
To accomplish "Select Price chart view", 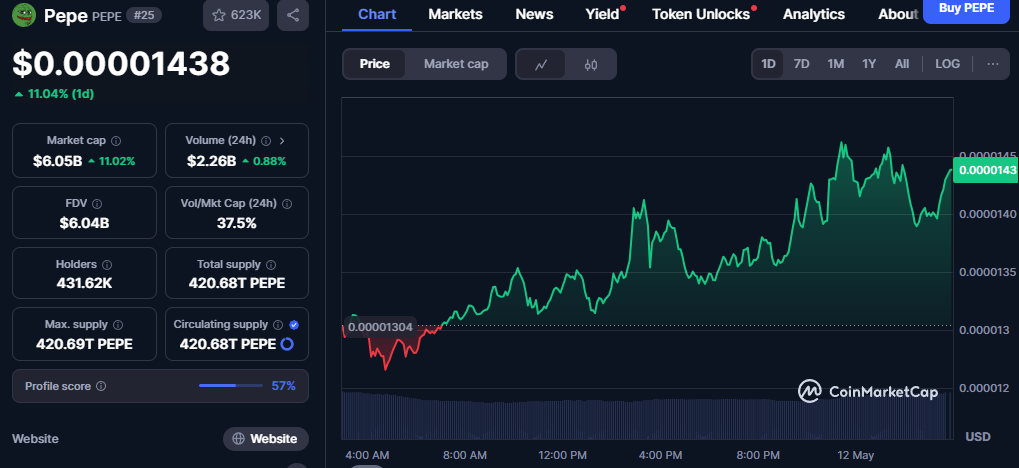I will tap(375, 64).
